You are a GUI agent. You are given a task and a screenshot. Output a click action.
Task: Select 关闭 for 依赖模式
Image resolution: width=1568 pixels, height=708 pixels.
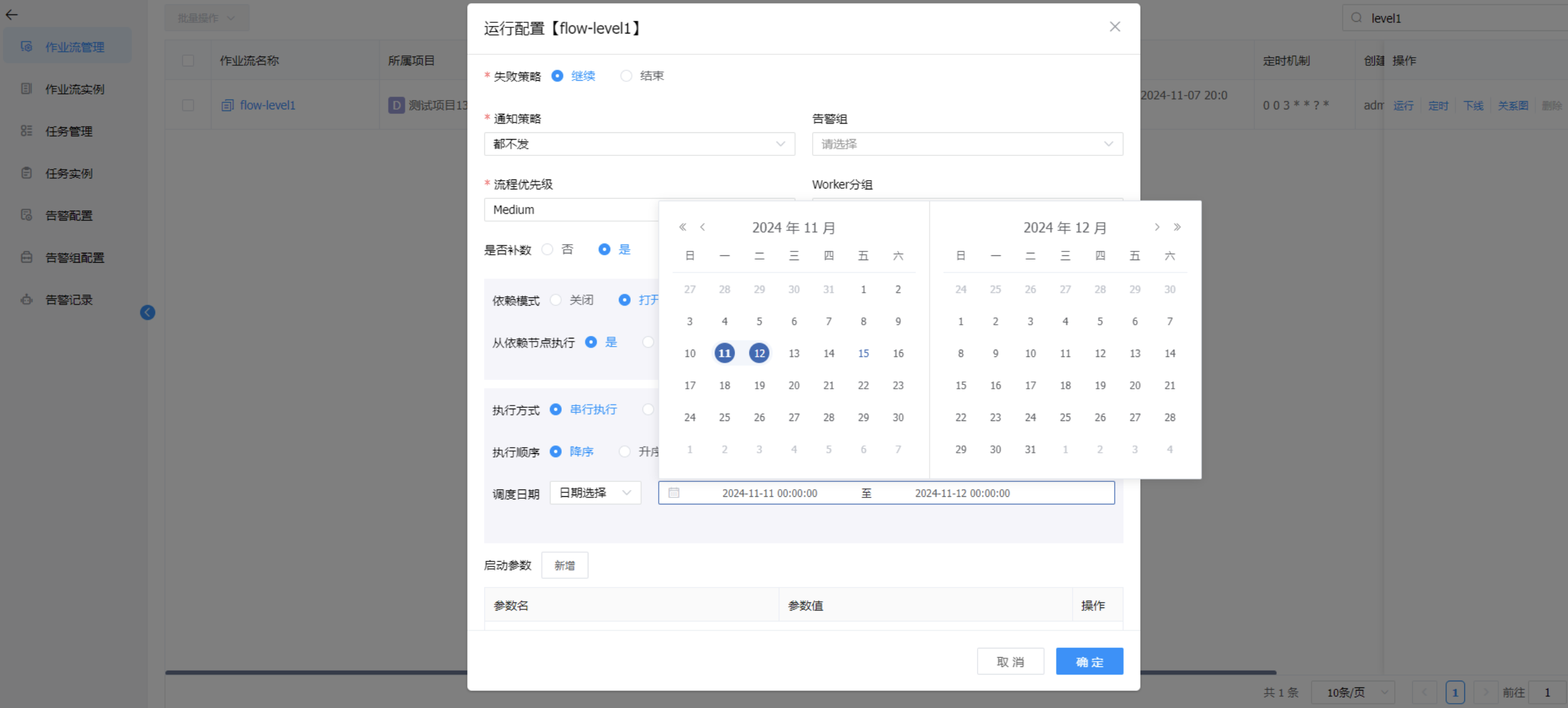click(x=556, y=301)
